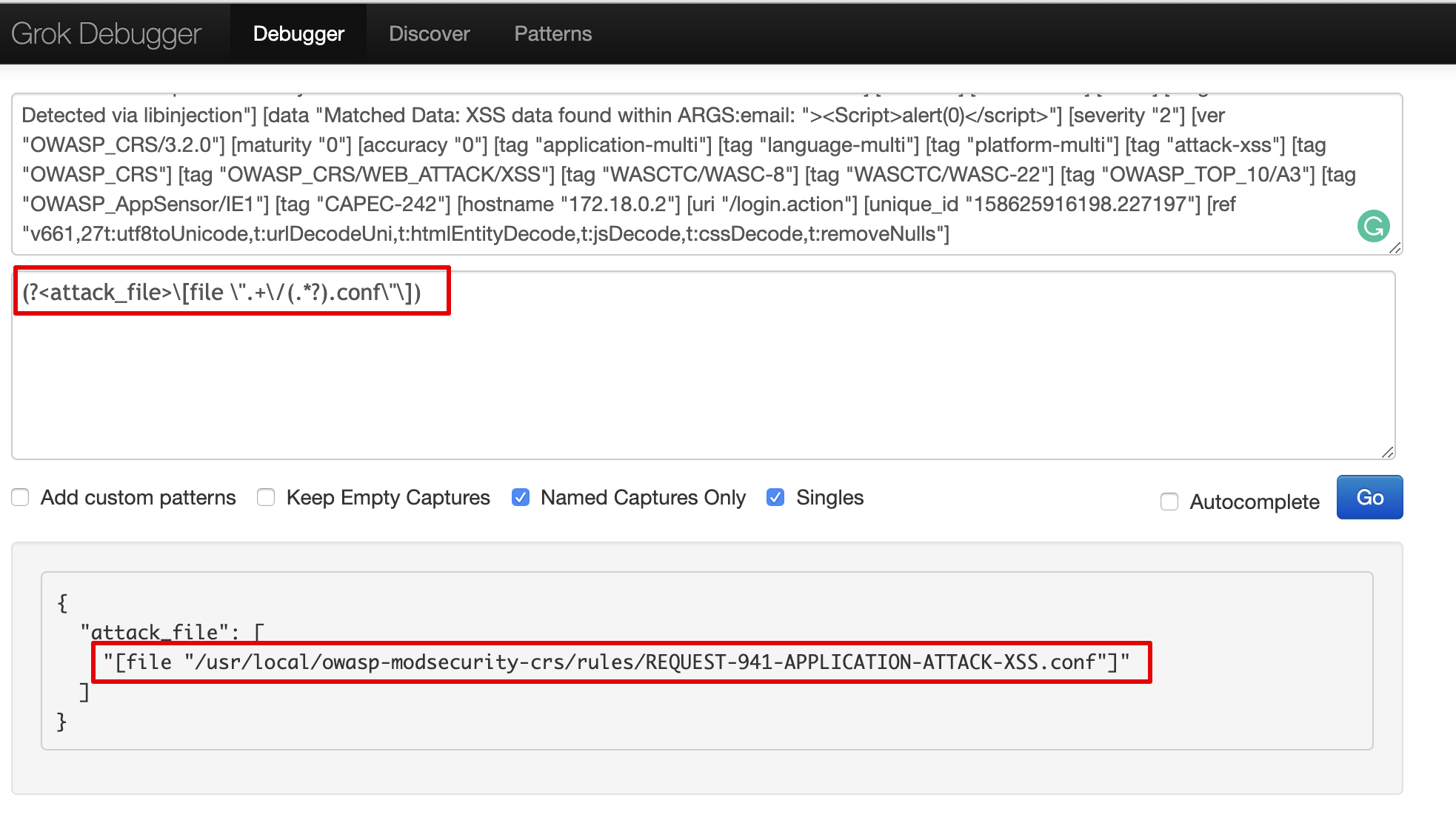Turn on the Autocomplete checkbox

point(1169,502)
